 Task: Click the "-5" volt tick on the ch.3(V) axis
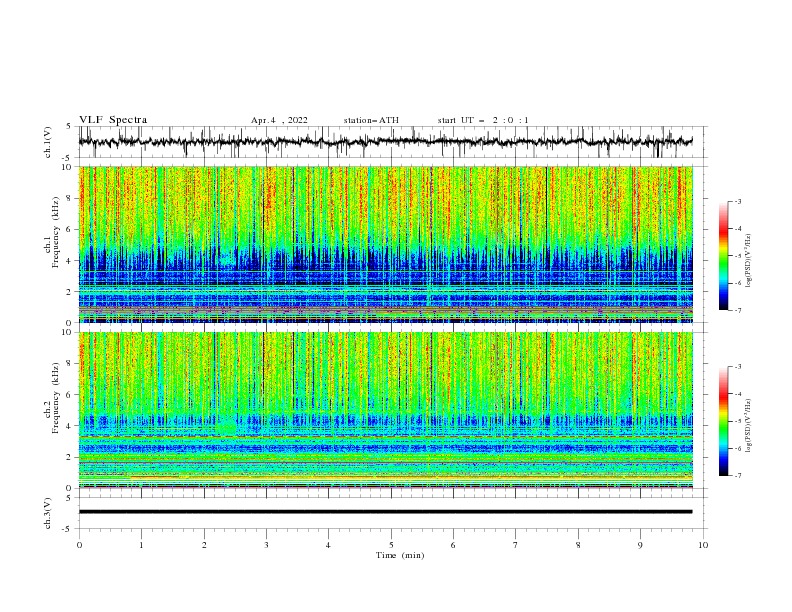[x=68, y=529]
